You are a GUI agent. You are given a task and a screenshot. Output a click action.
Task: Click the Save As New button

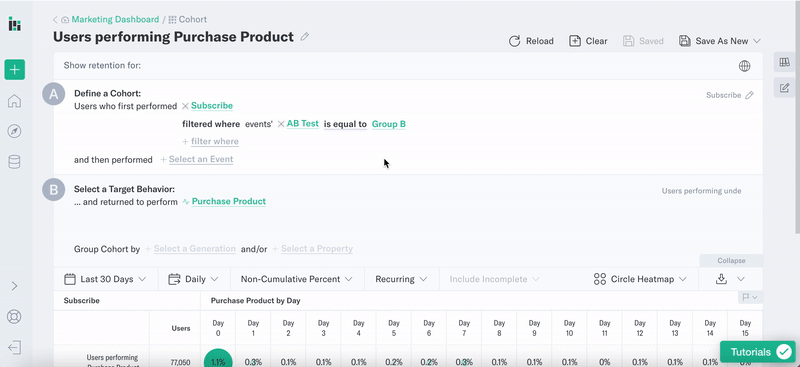[x=719, y=41]
